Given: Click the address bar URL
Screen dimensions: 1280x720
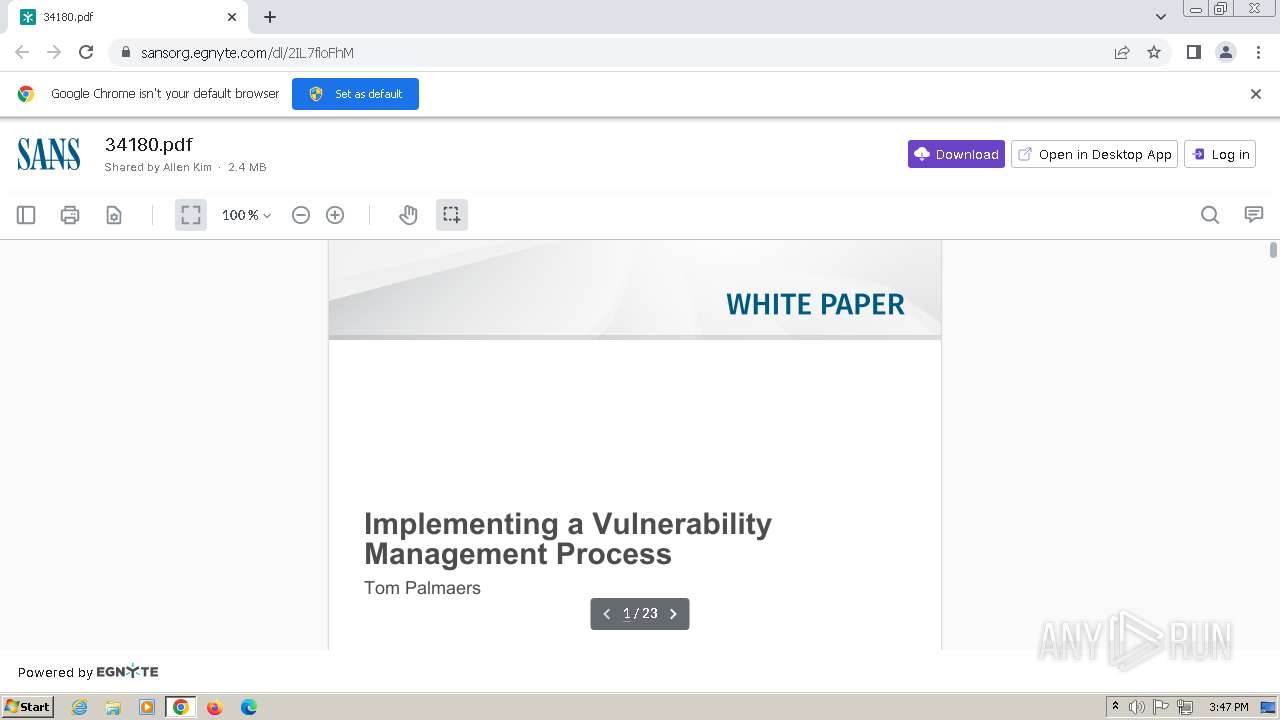Looking at the screenshot, I should pyautogui.click(x=247, y=53).
